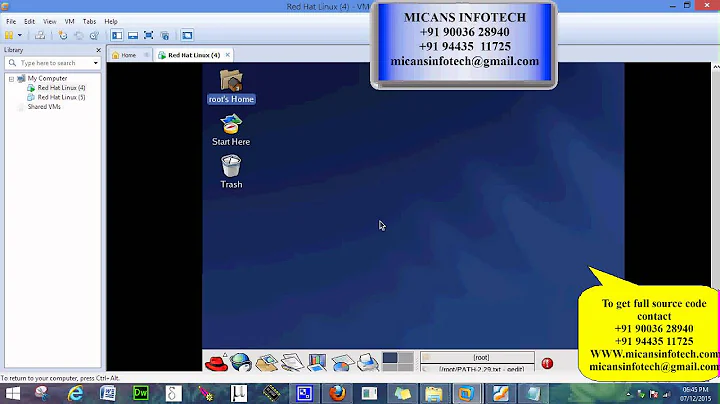Open the library search filter dropdown

(96, 63)
